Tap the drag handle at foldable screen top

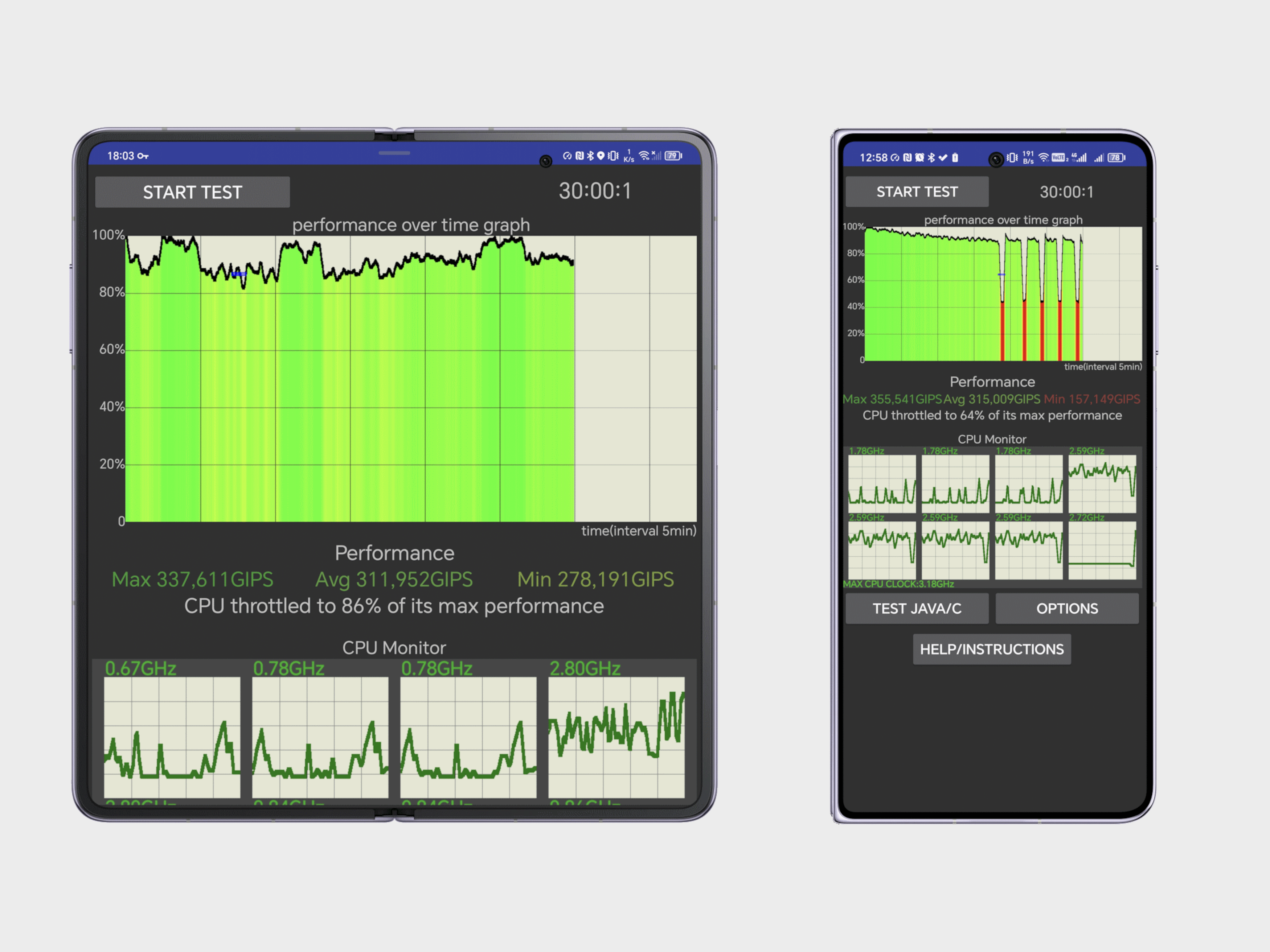point(394,153)
